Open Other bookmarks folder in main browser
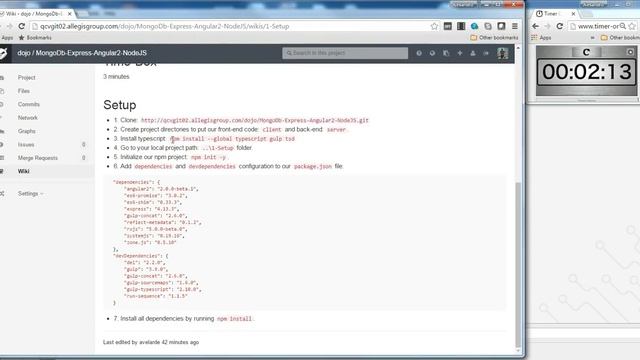 tap(494, 38)
